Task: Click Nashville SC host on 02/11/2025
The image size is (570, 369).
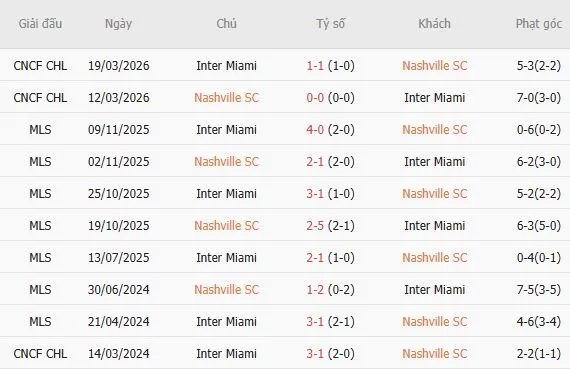Action: pyautogui.click(x=226, y=162)
